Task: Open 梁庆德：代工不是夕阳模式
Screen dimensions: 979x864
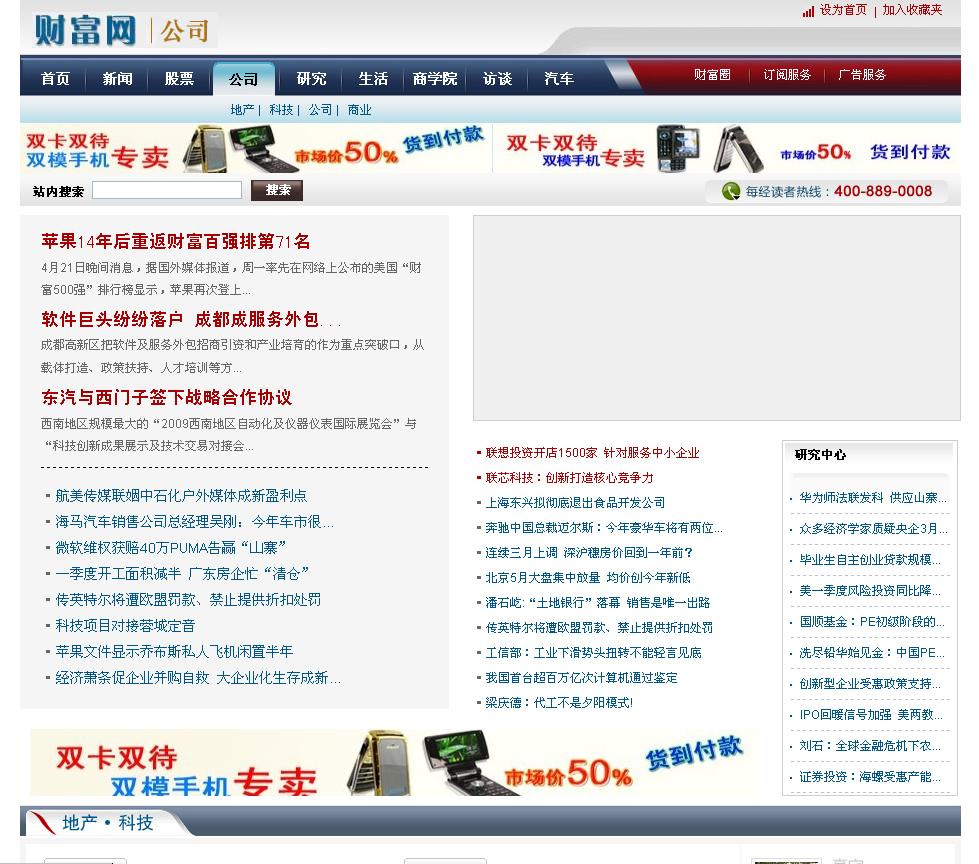Action: point(559,702)
